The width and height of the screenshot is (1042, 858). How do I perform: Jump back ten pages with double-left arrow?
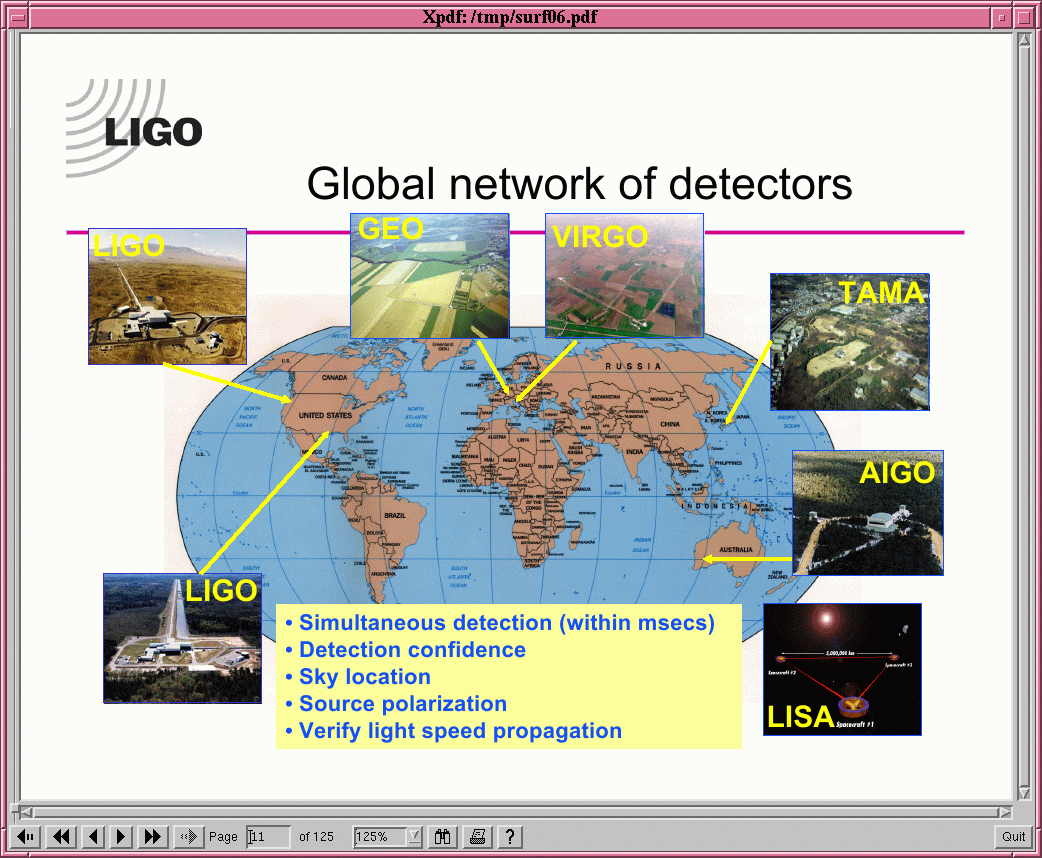tap(61, 837)
